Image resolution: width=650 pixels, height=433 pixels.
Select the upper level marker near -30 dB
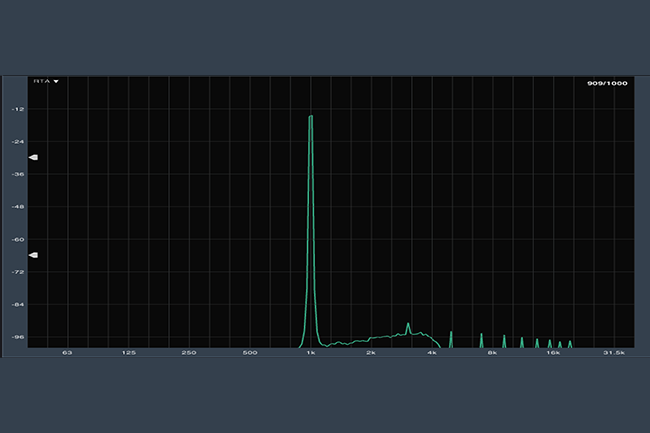[33, 158]
